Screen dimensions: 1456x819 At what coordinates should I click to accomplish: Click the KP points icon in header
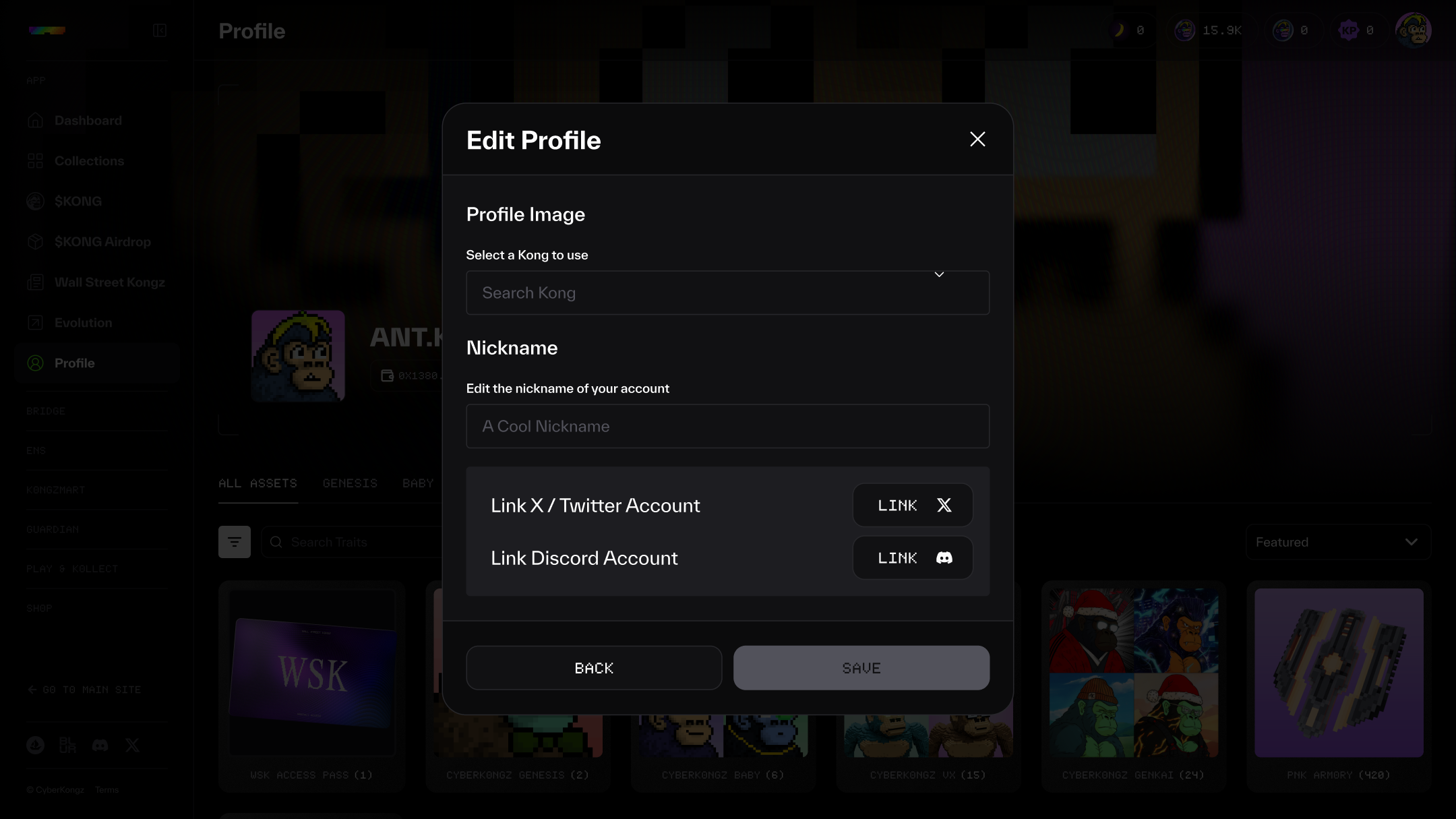point(1349,30)
